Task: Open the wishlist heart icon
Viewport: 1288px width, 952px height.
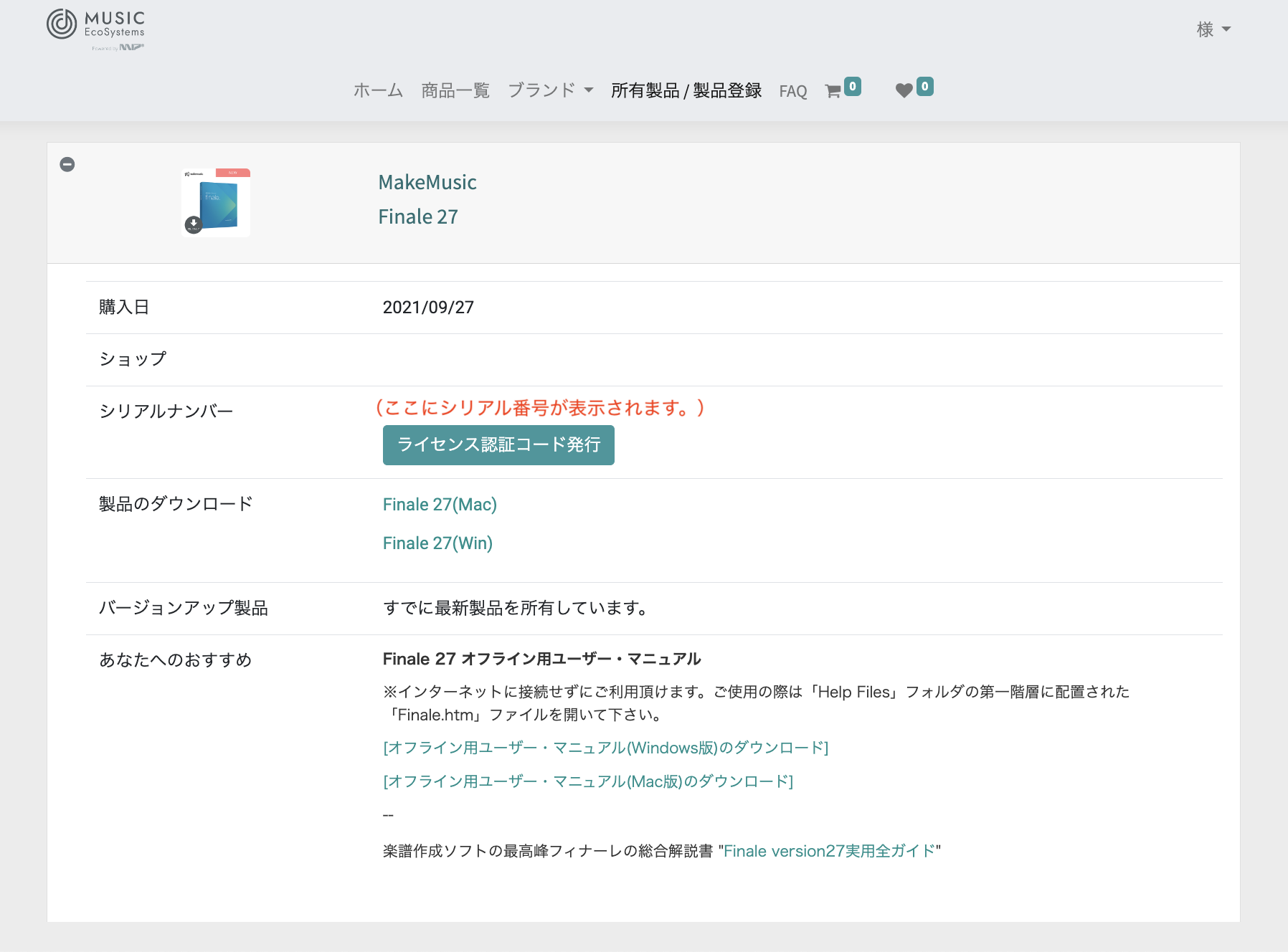Action: coord(904,90)
